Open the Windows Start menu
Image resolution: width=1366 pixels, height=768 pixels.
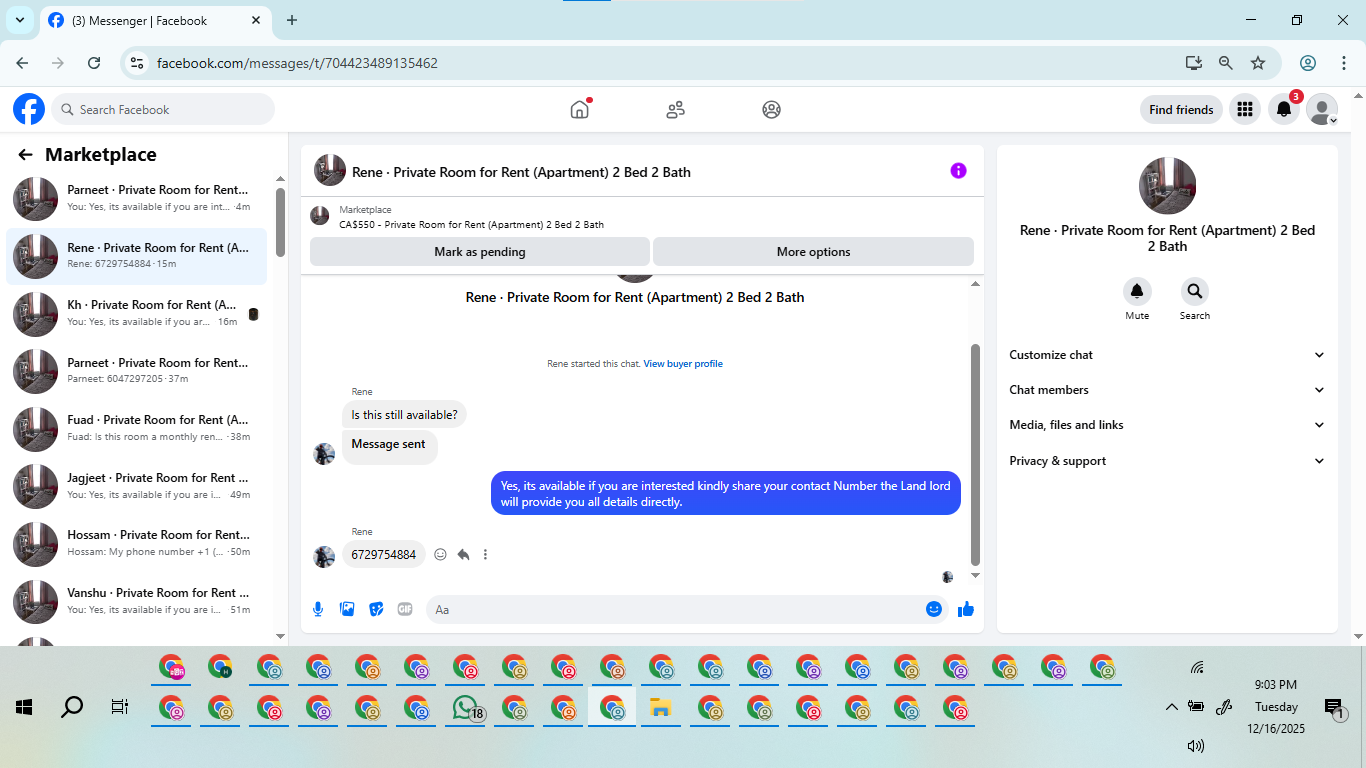click(24, 707)
